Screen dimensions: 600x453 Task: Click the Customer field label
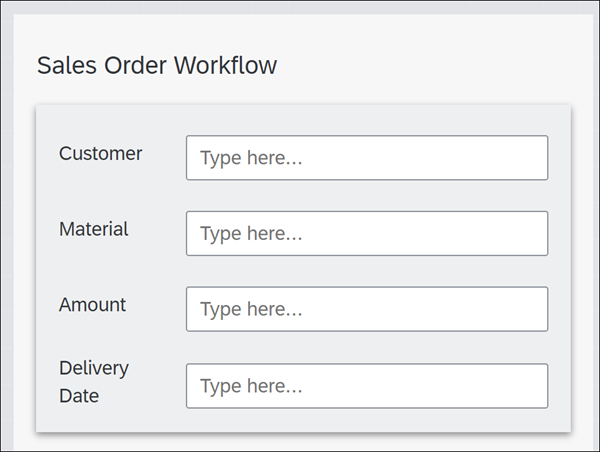coord(100,153)
